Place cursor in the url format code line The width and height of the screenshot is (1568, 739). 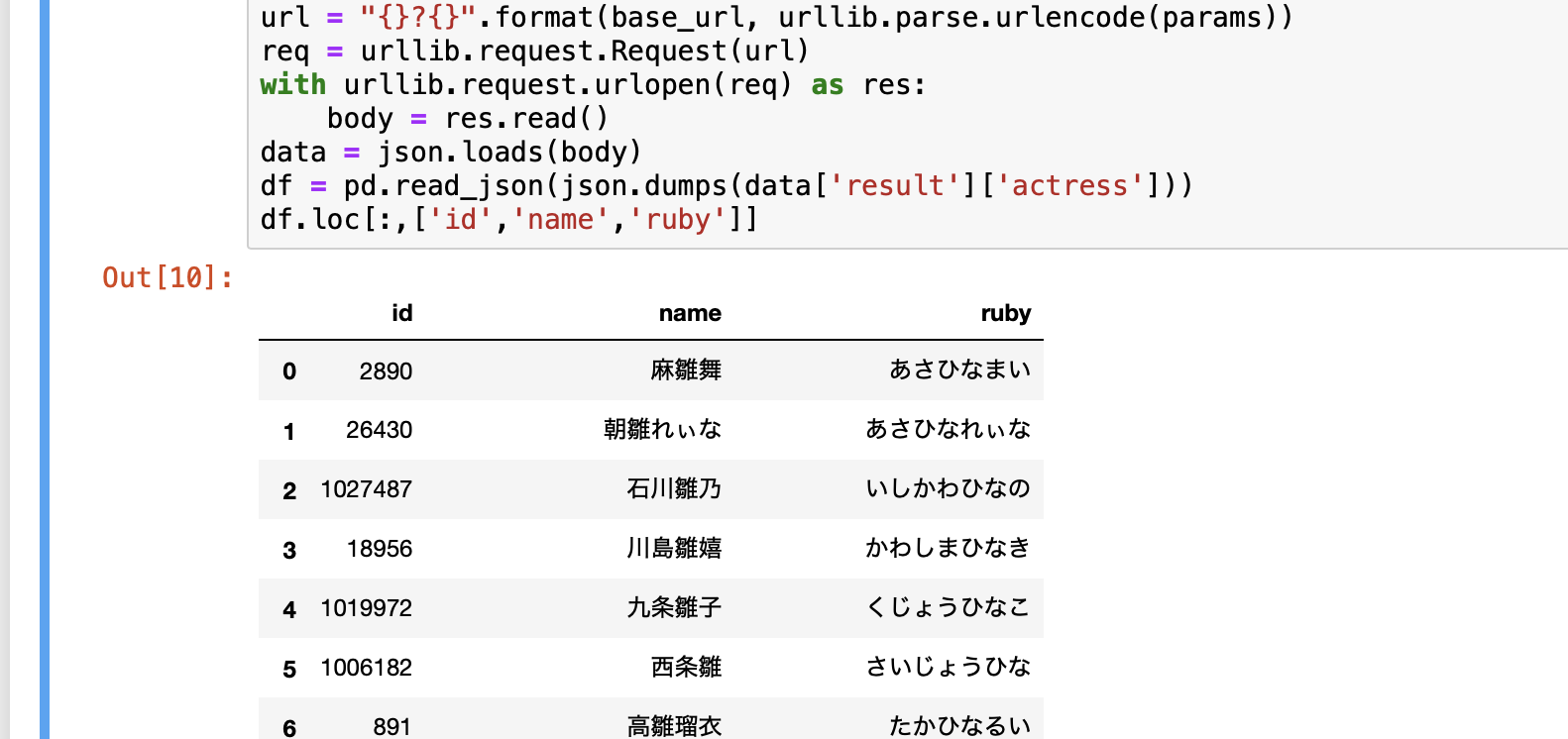coord(776,18)
